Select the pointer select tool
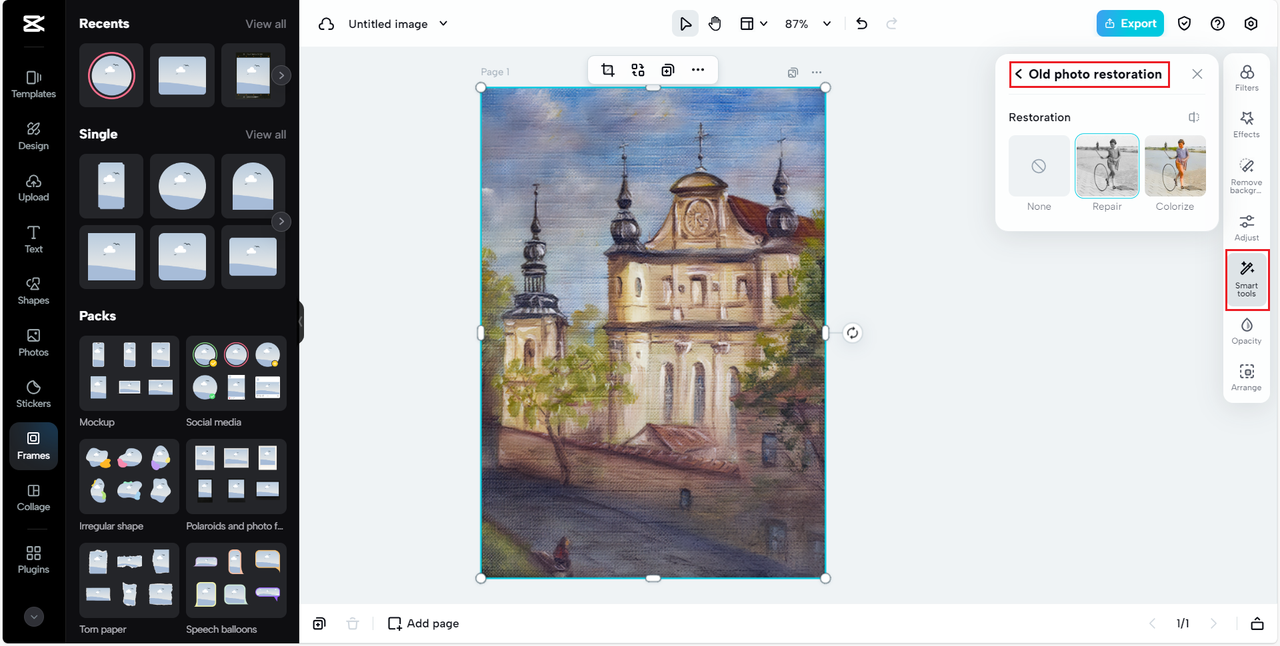 [685, 24]
